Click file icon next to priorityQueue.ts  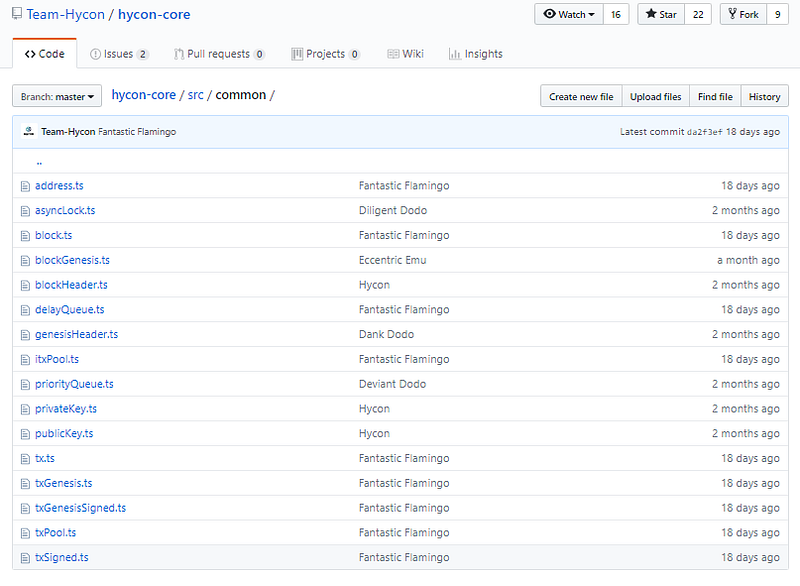26,385
